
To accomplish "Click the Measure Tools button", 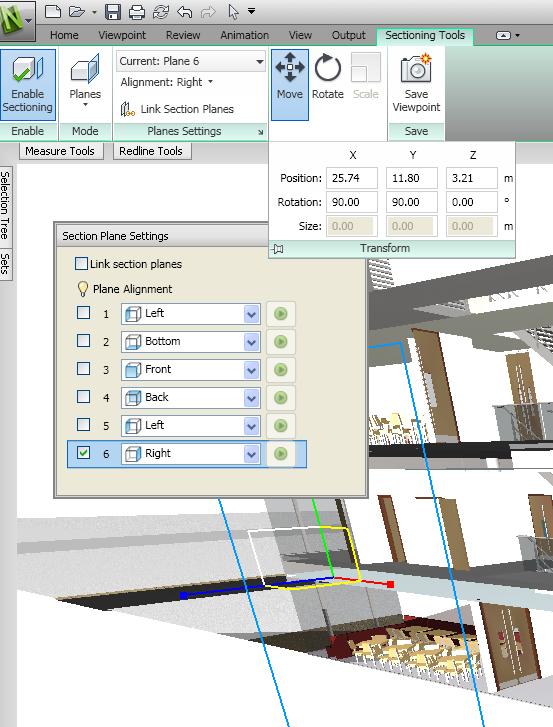I will (x=60, y=151).
